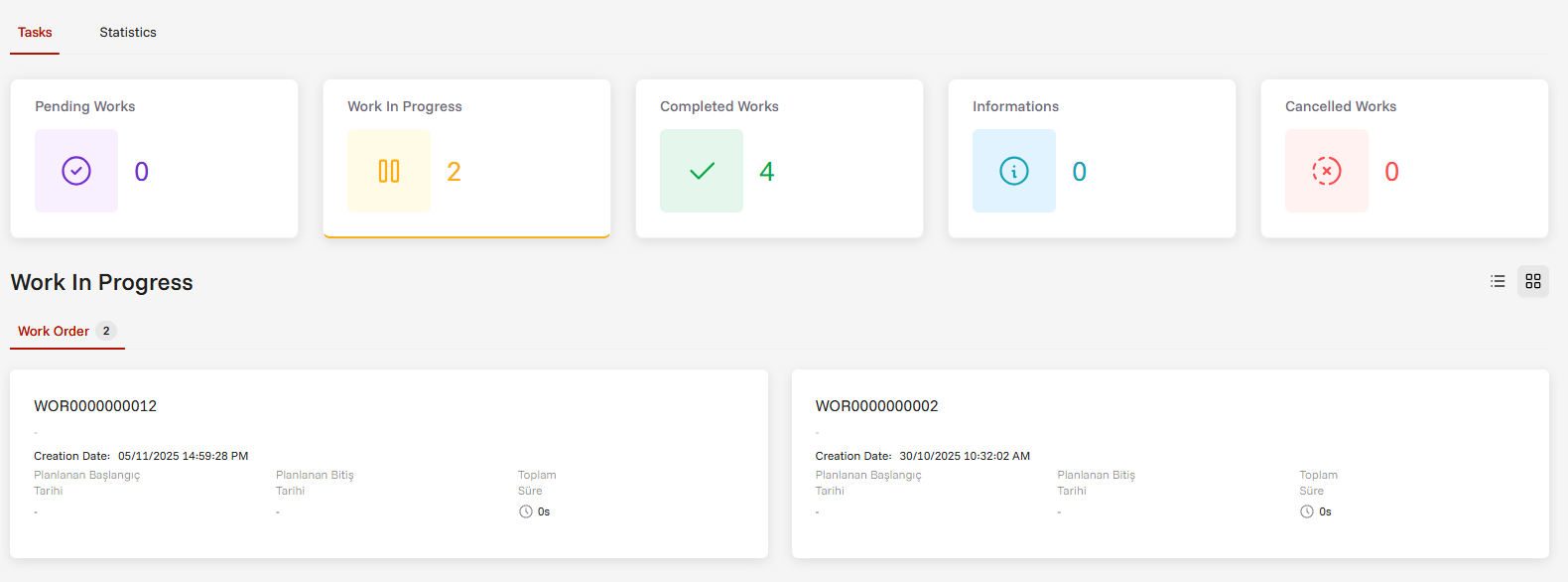This screenshot has width=1568, height=582.
Task: Click the Cancelled Works red cross icon
Action: click(x=1327, y=171)
